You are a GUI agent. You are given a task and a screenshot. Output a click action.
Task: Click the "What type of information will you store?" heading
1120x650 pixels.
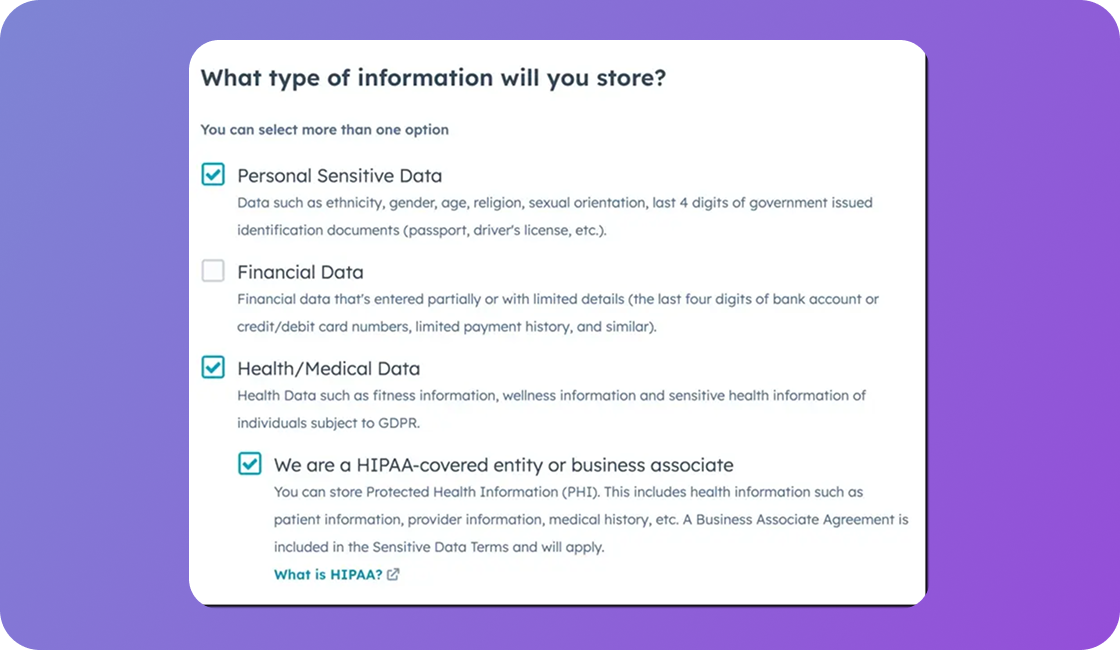(433, 78)
